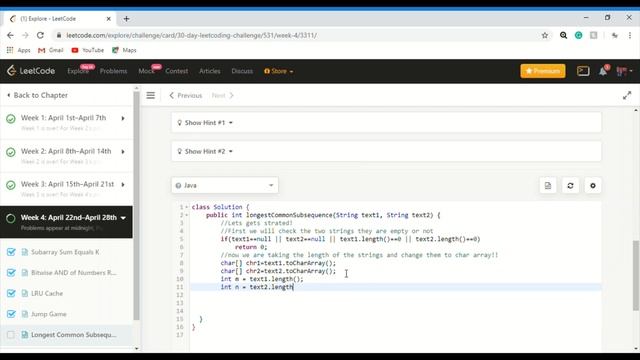
Task: Go to the Previous problem
Action: click(186, 96)
